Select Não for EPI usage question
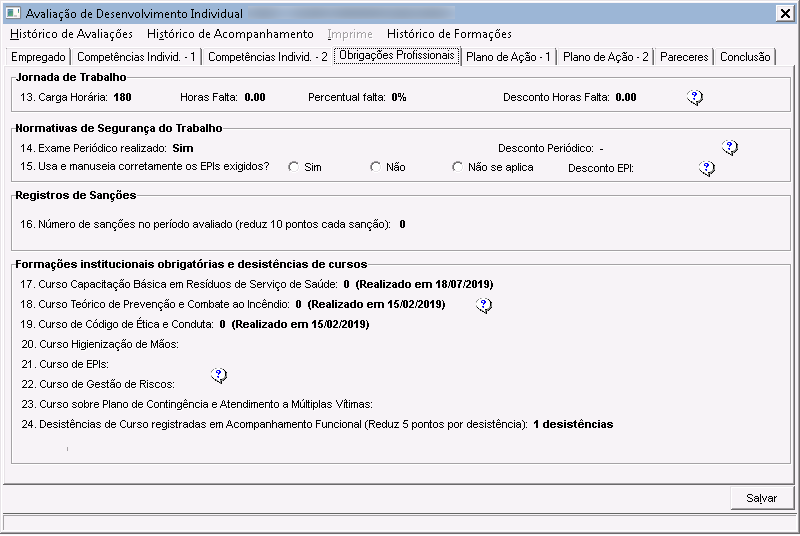 pos(376,167)
